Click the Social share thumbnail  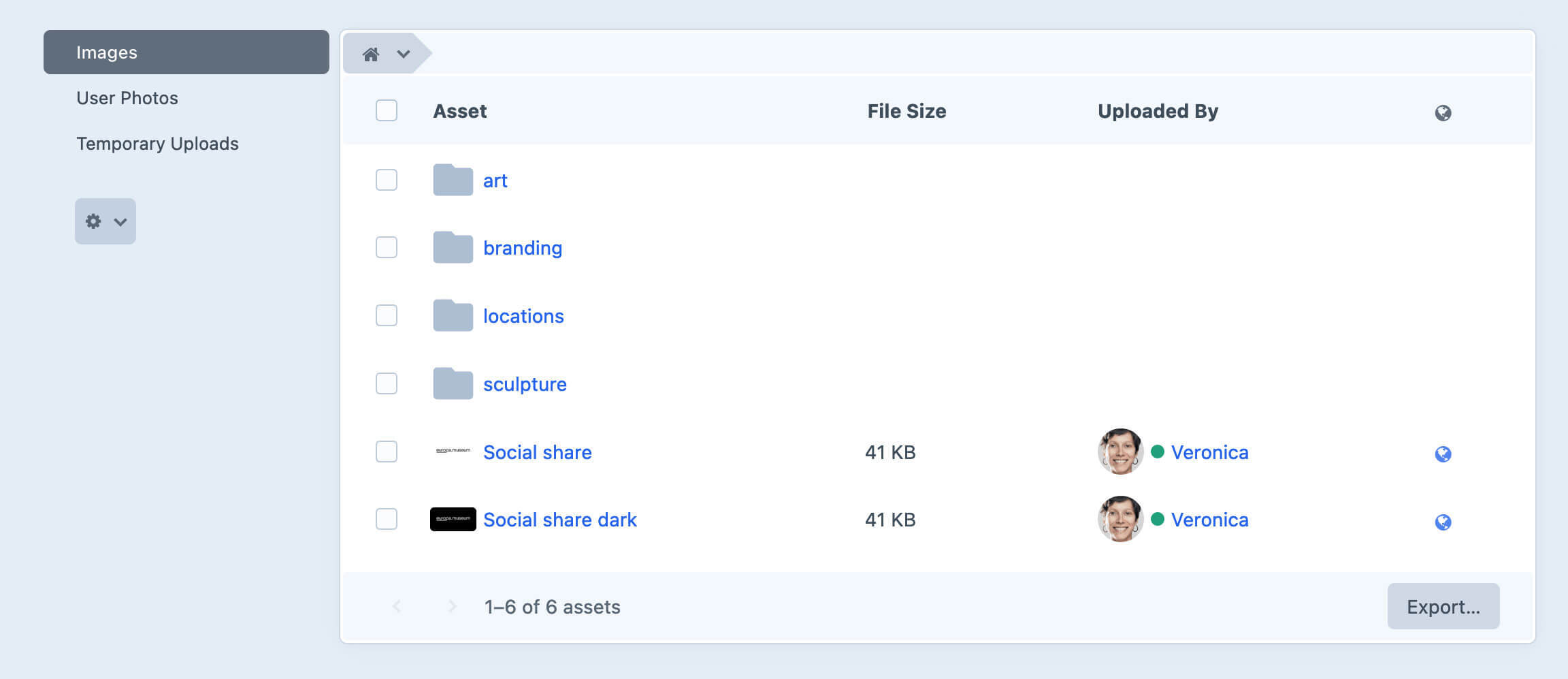click(453, 451)
